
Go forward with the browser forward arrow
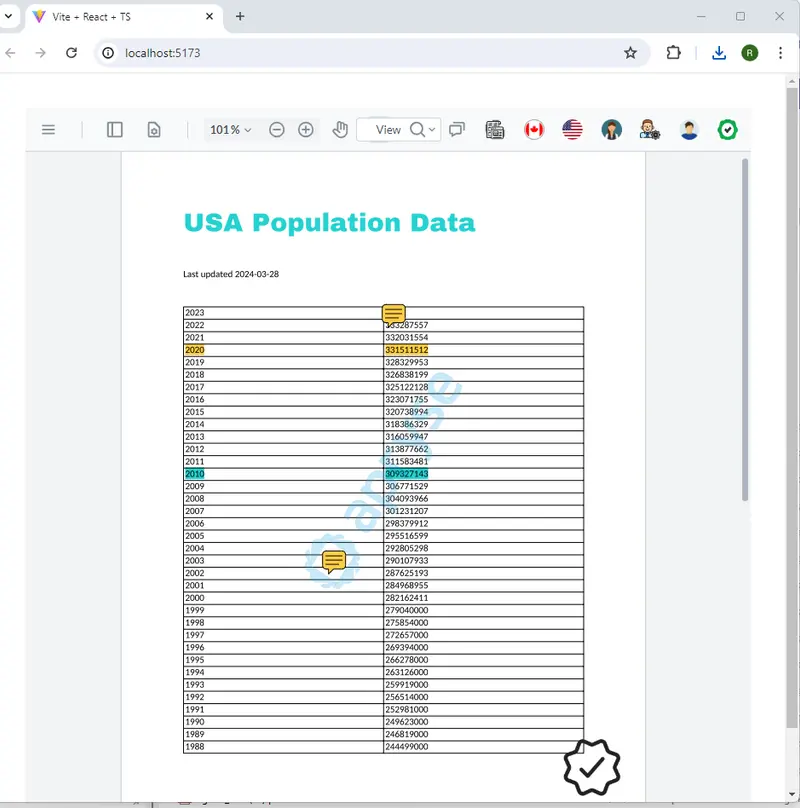(40, 53)
